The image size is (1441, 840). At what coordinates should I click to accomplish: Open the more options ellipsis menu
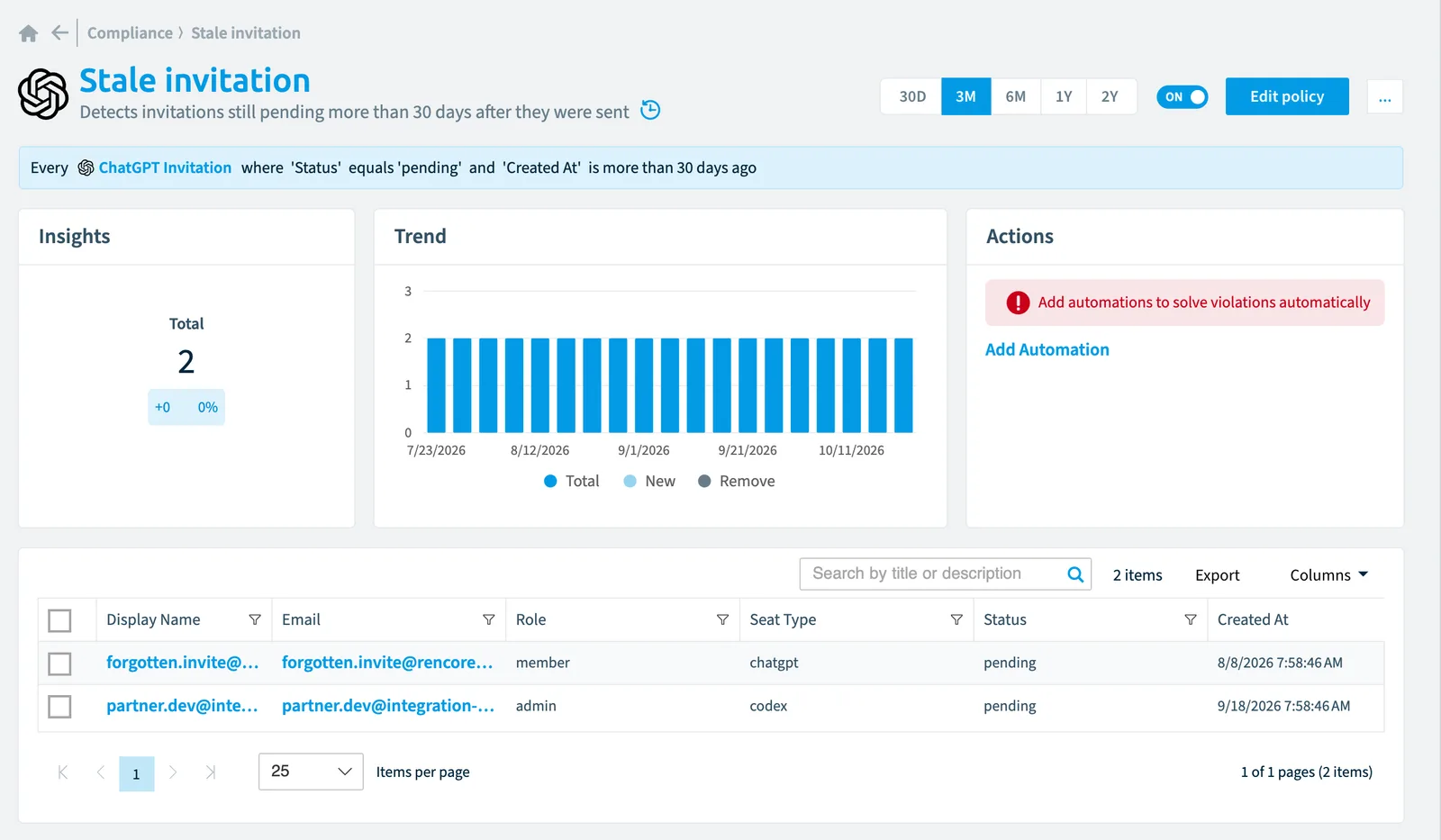click(1385, 96)
